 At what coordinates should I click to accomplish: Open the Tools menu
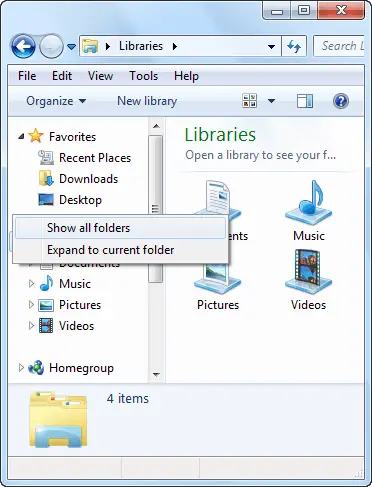pos(143,76)
